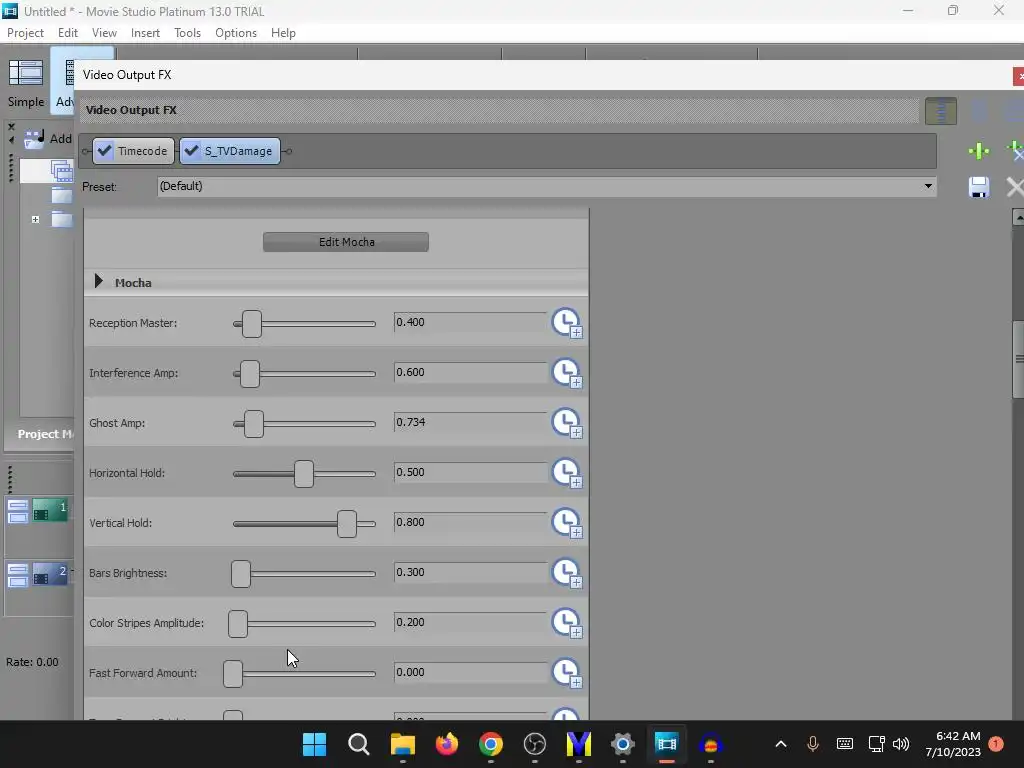Viewport: 1024px width, 768px height.
Task: Click the Fast Forward Amount slider handle
Action: pos(232,673)
